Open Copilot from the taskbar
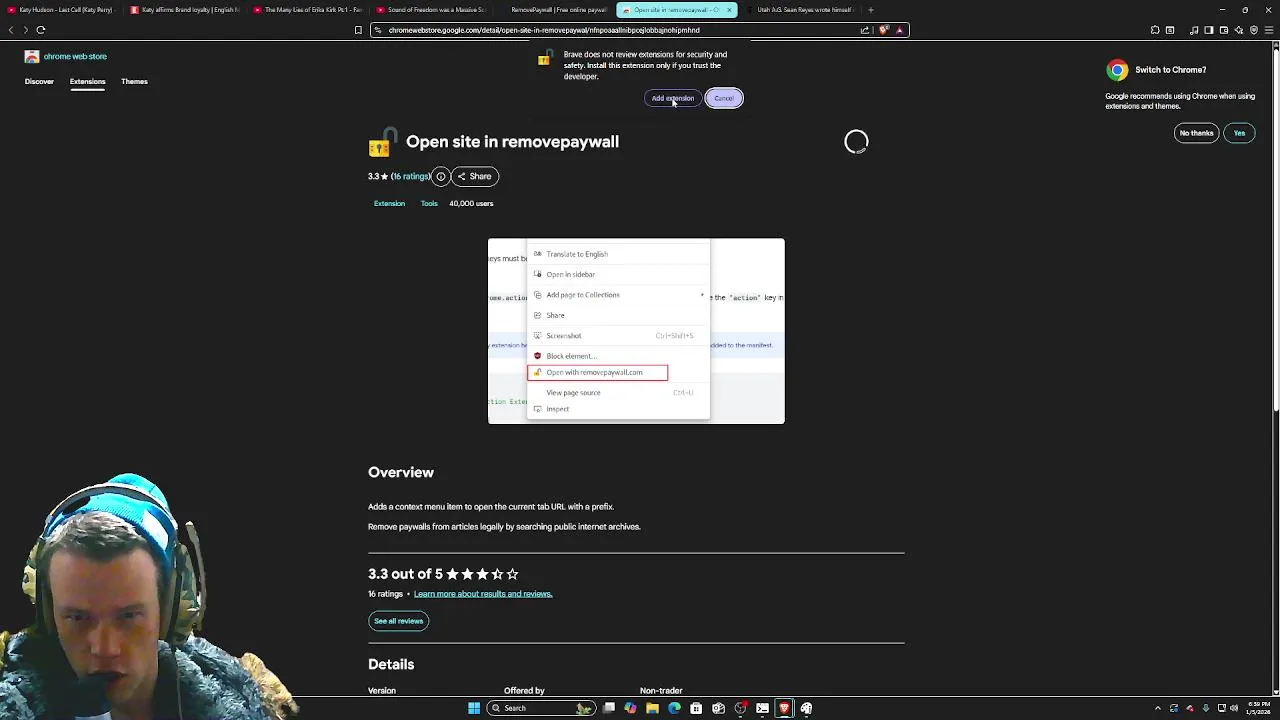The height and width of the screenshot is (720, 1280). tap(630, 708)
